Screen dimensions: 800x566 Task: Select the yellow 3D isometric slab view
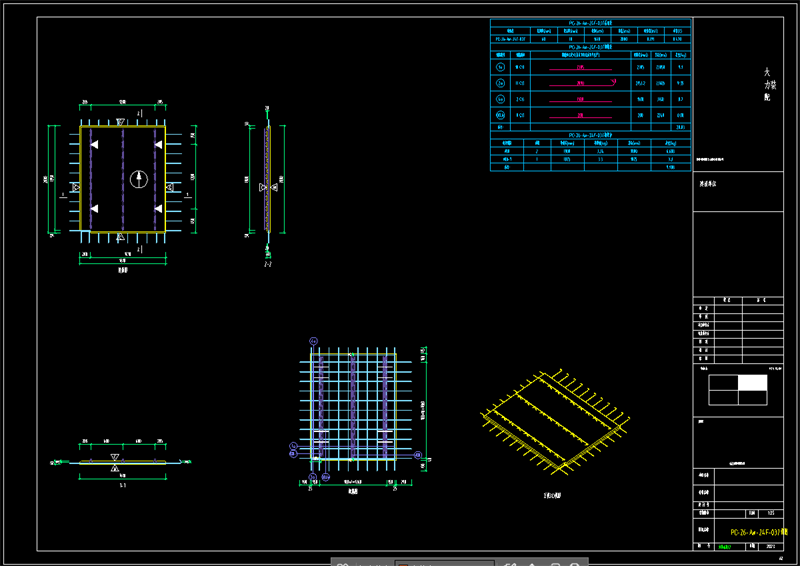click(x=556, y=422)
